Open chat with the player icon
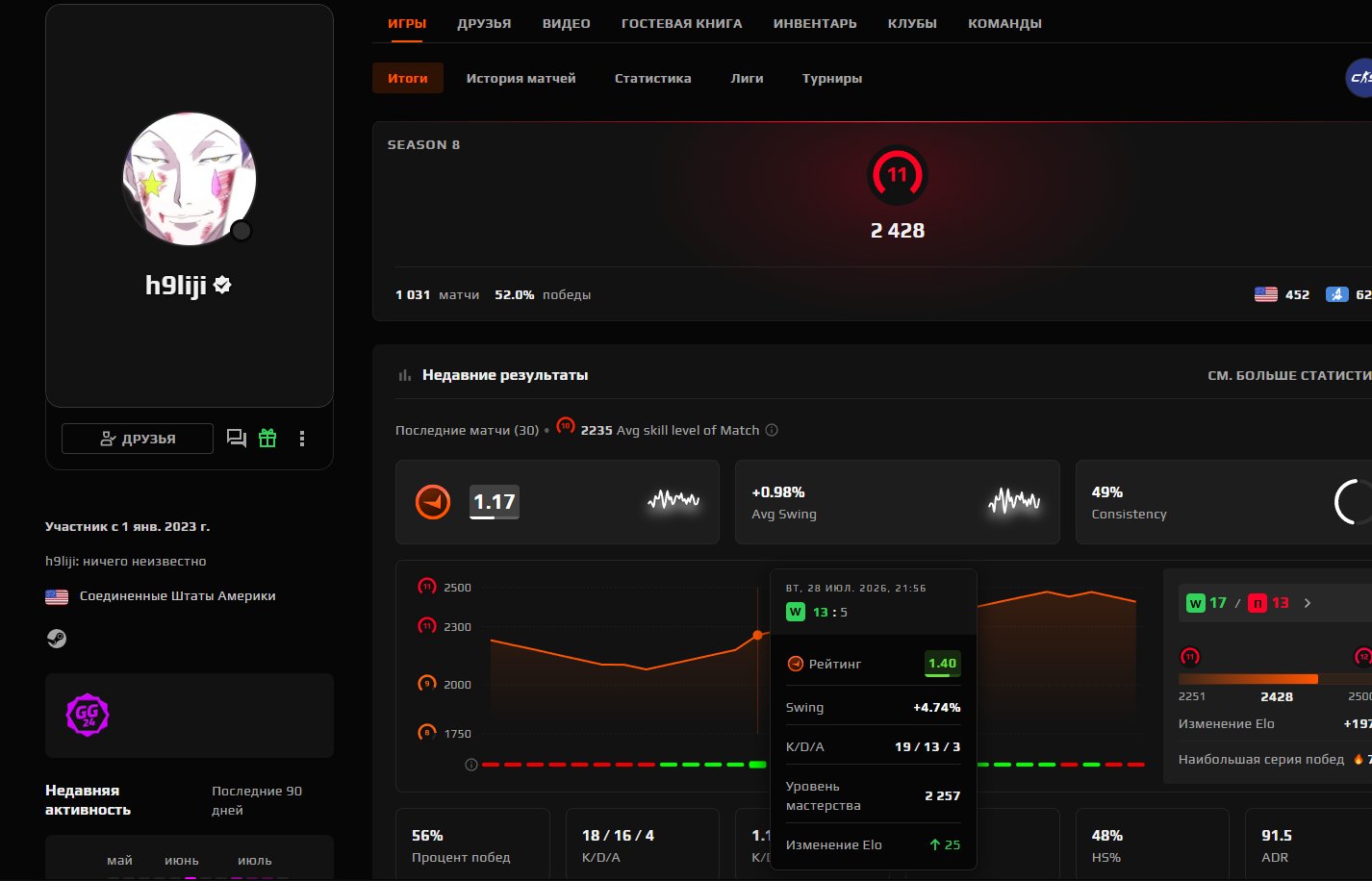The width and height of the screenshot is (1372, 881). coord(236,439)
